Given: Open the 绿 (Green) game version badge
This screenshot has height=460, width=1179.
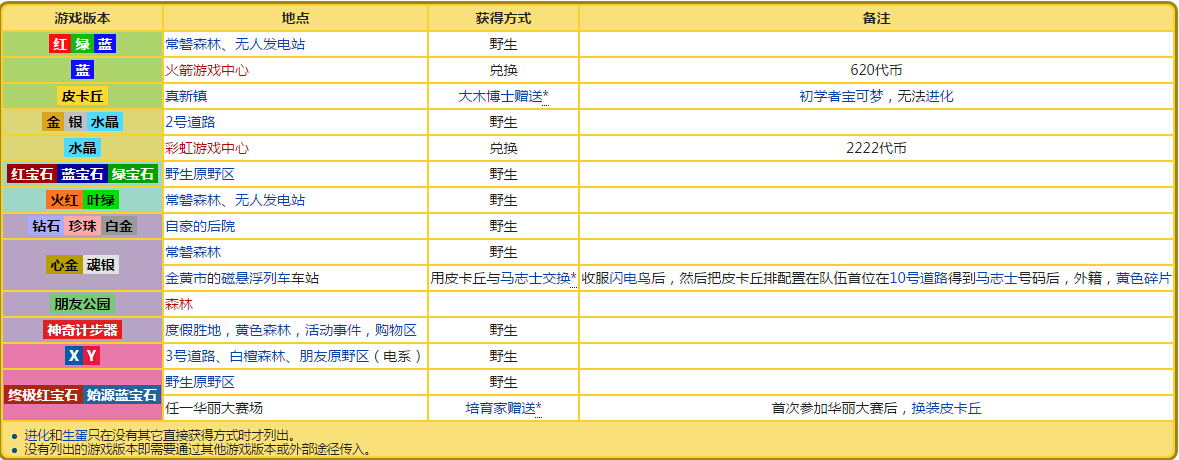Looking at the screenshot, I should (82, 44).
